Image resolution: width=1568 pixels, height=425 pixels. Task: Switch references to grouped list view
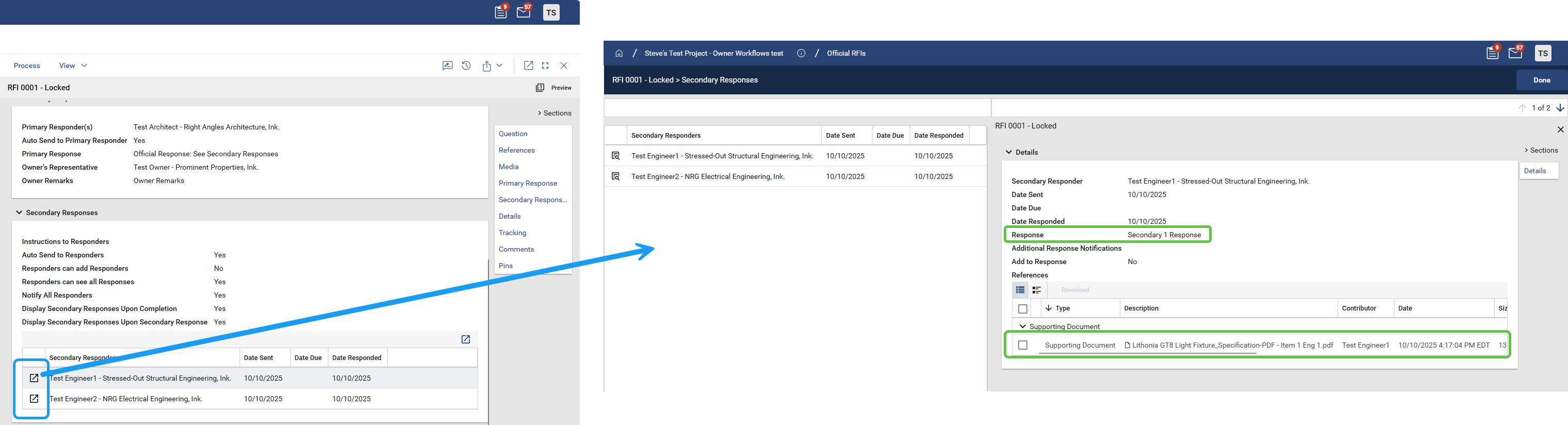(1037, 290)
